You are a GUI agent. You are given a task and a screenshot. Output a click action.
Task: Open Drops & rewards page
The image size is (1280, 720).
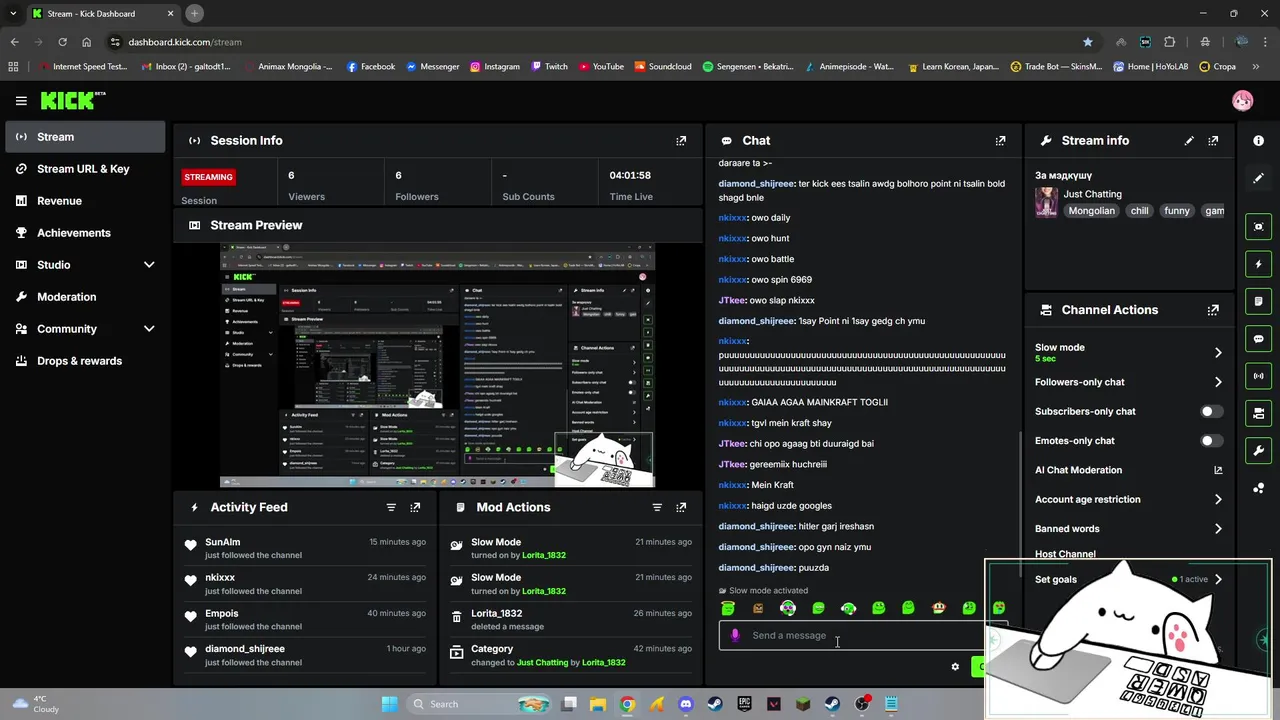click(85, 361)
